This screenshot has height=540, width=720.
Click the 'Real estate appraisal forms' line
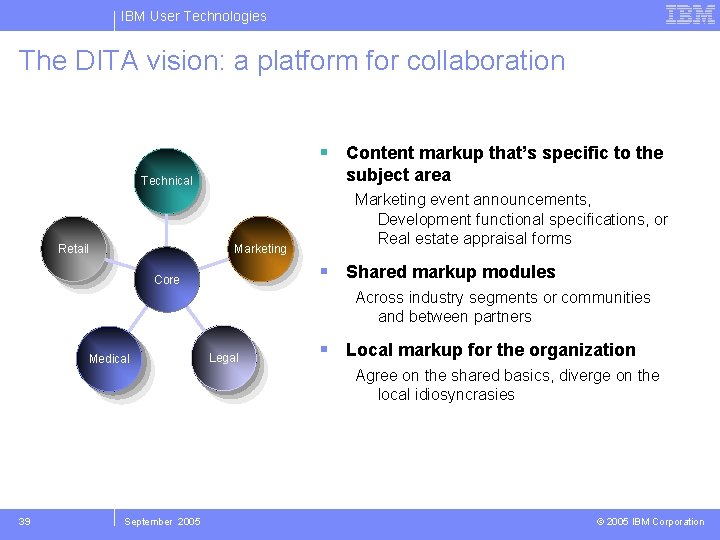click(x=474, y=239)
